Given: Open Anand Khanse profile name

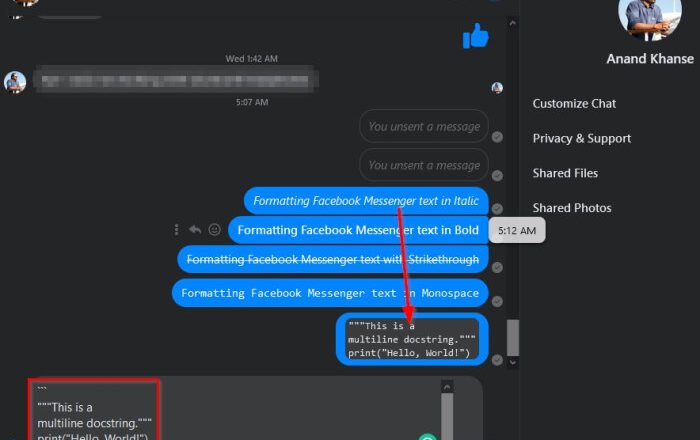Looking at the screenshot, I should (650, 59).
